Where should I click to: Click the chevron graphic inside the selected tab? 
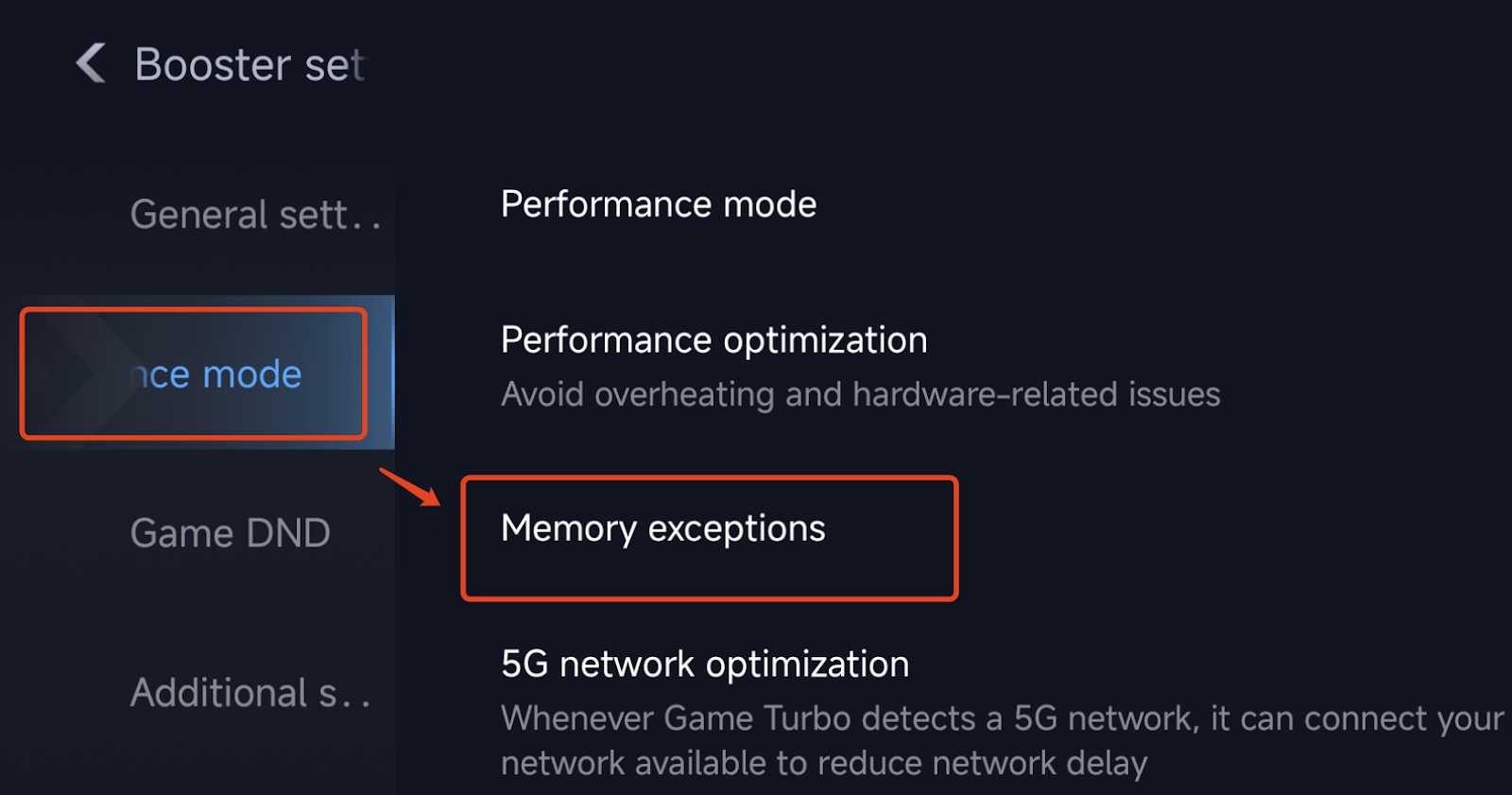tap(85, 373)
